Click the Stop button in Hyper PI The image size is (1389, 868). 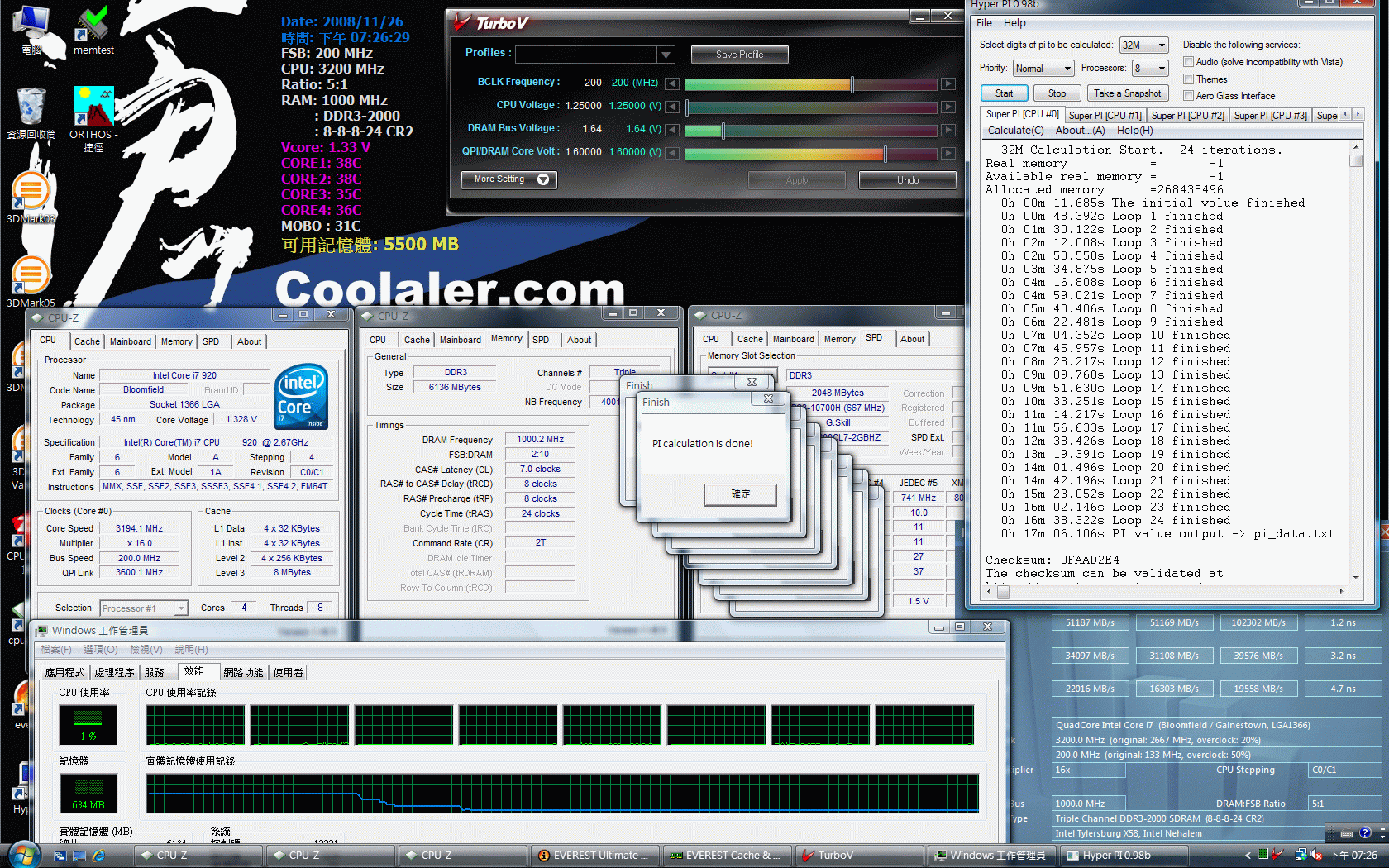pyautogui.click(x=1057, y=93)
